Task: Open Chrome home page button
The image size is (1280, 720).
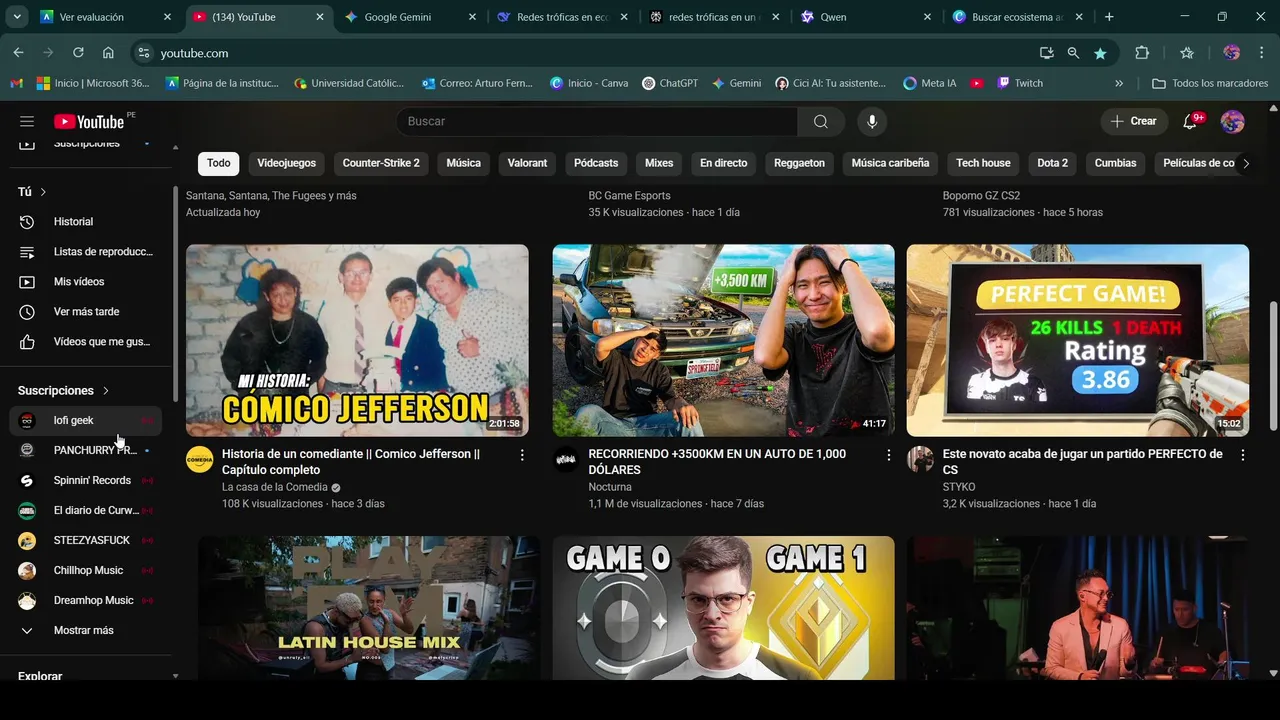Action: pos(108,53)
